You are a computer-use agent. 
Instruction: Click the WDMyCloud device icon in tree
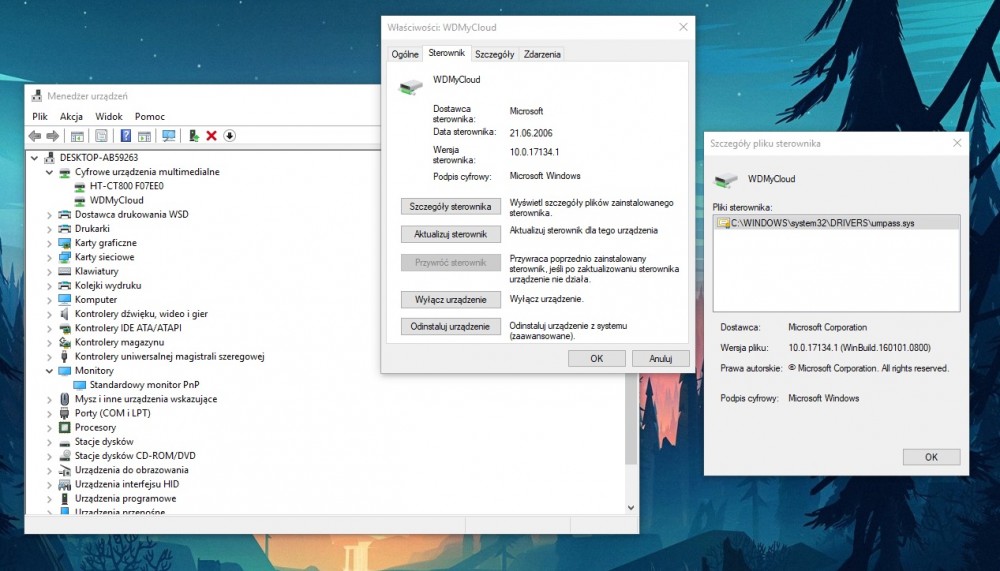[x=79, y=200]
